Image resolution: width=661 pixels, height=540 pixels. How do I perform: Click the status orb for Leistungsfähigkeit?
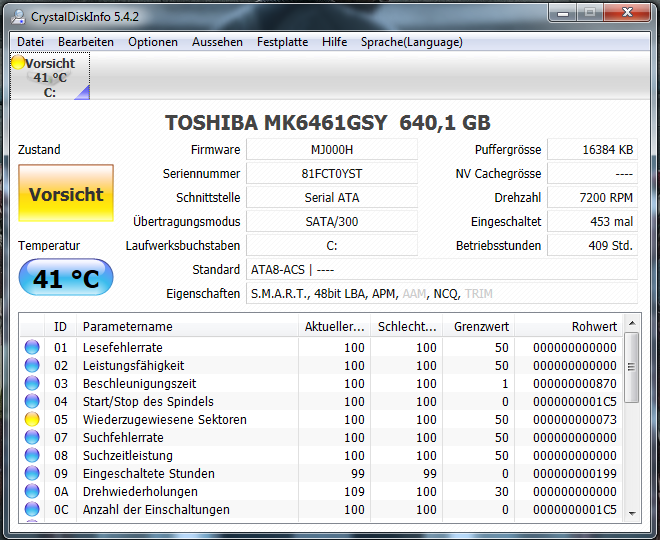(32, 365)
